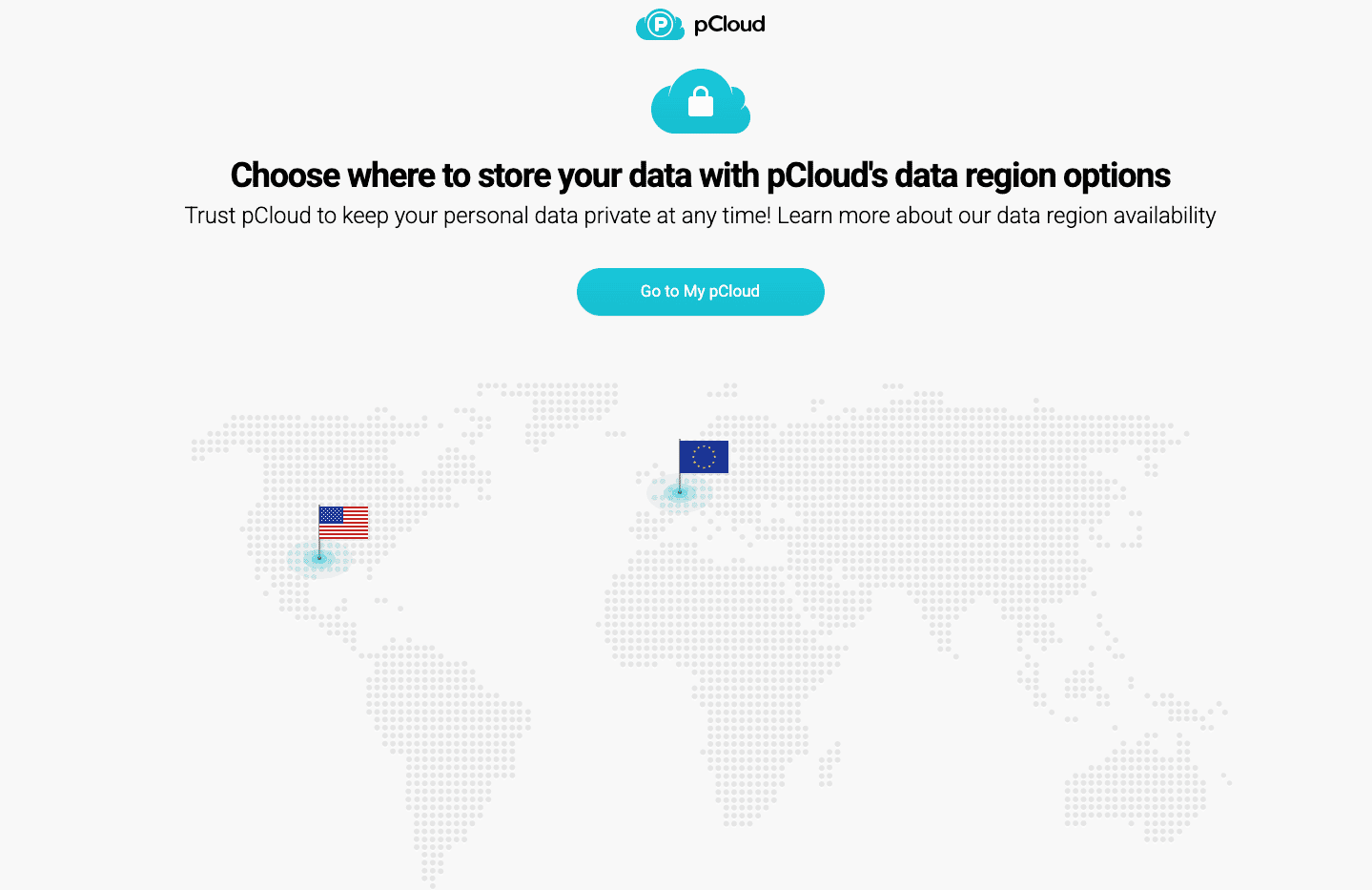Click Canada on the dotted world map

(x=315, y=448)
